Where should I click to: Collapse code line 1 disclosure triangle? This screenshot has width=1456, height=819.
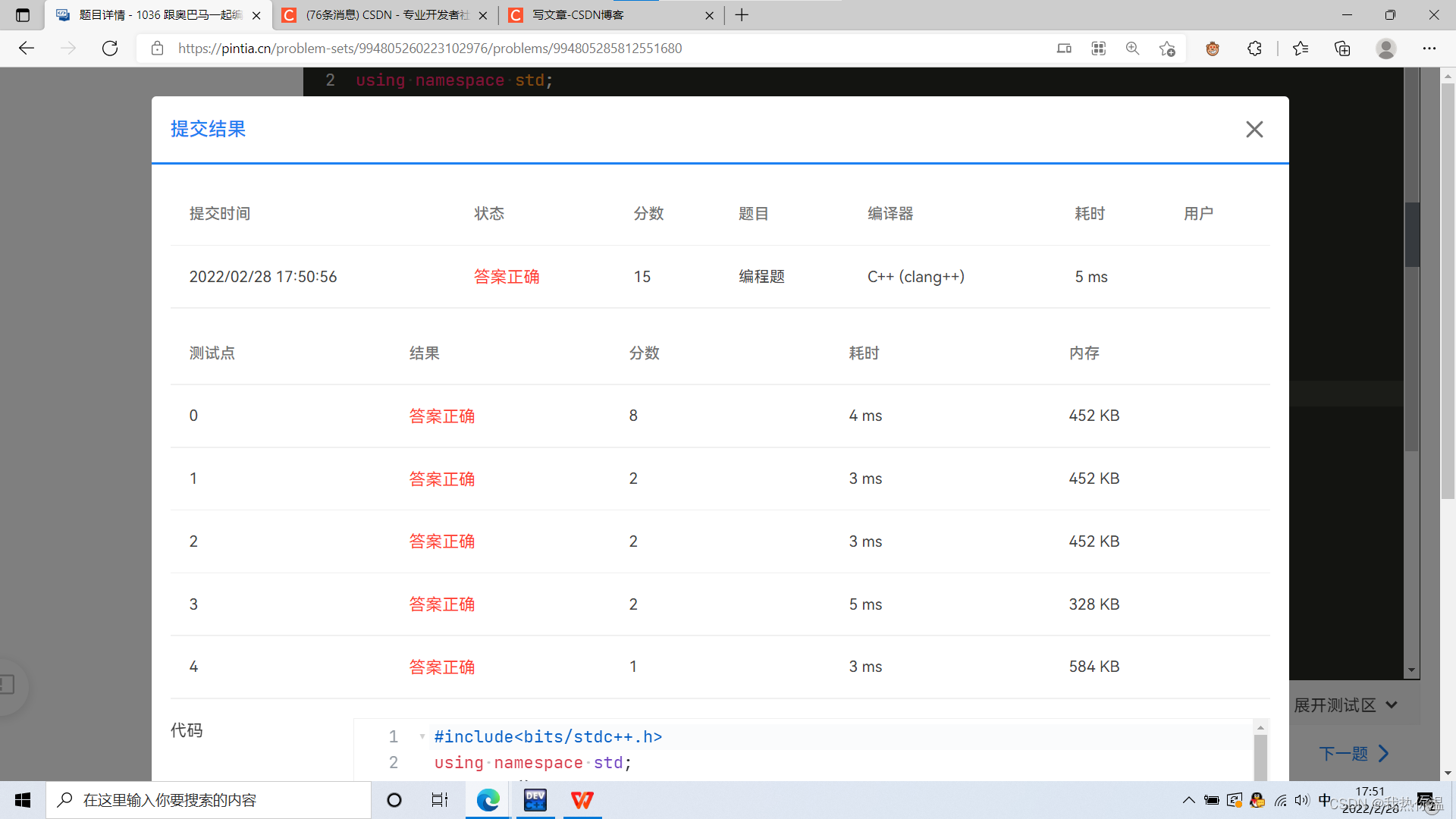pos(422,736)
